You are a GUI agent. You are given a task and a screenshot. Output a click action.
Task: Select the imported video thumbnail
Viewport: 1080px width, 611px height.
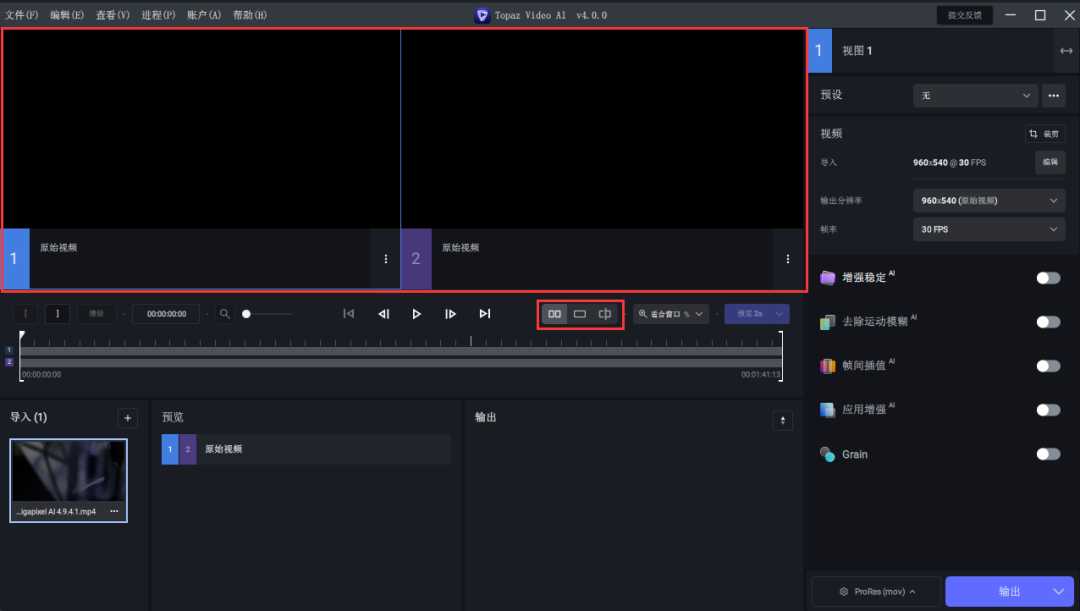pos(68,471)
